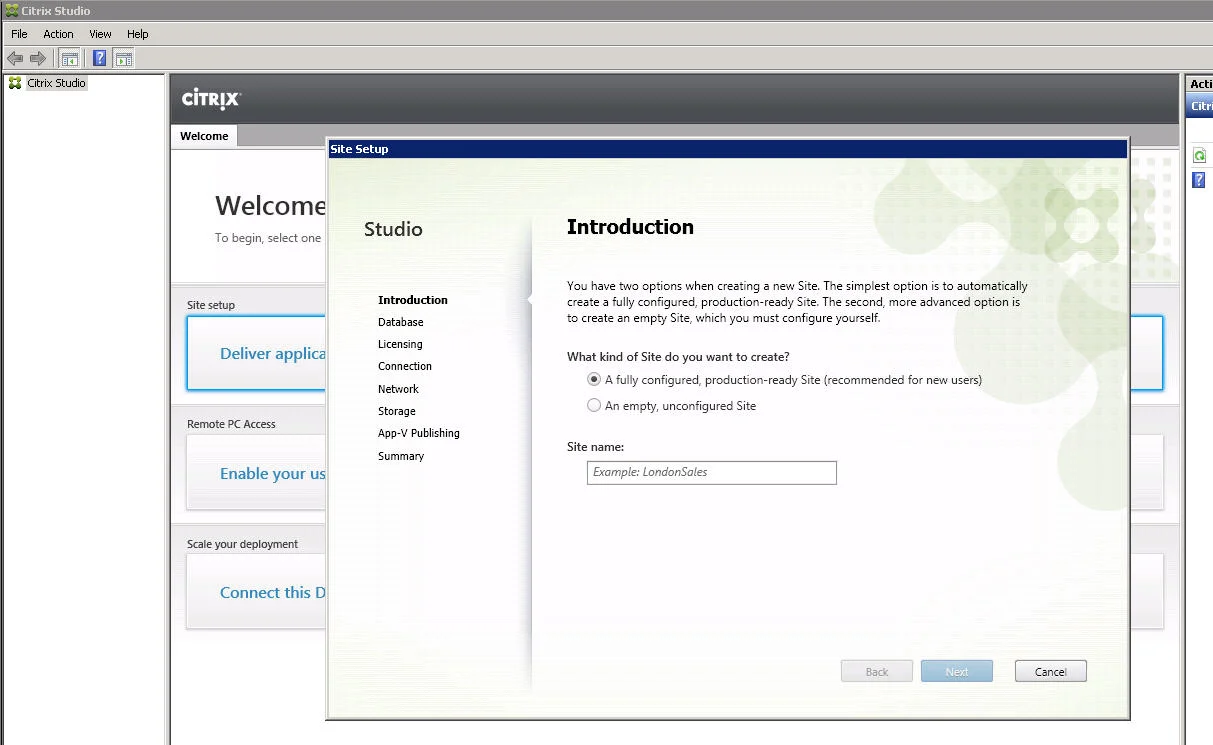Click the Connect this Delivery Controller link
The width and height of the screenshot is (1213, 745).
tap(273, 593)
